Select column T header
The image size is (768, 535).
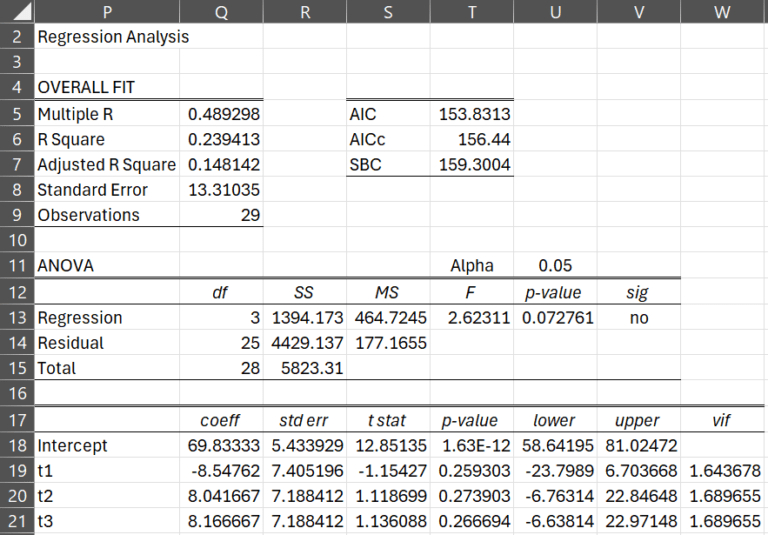point(472,11)
